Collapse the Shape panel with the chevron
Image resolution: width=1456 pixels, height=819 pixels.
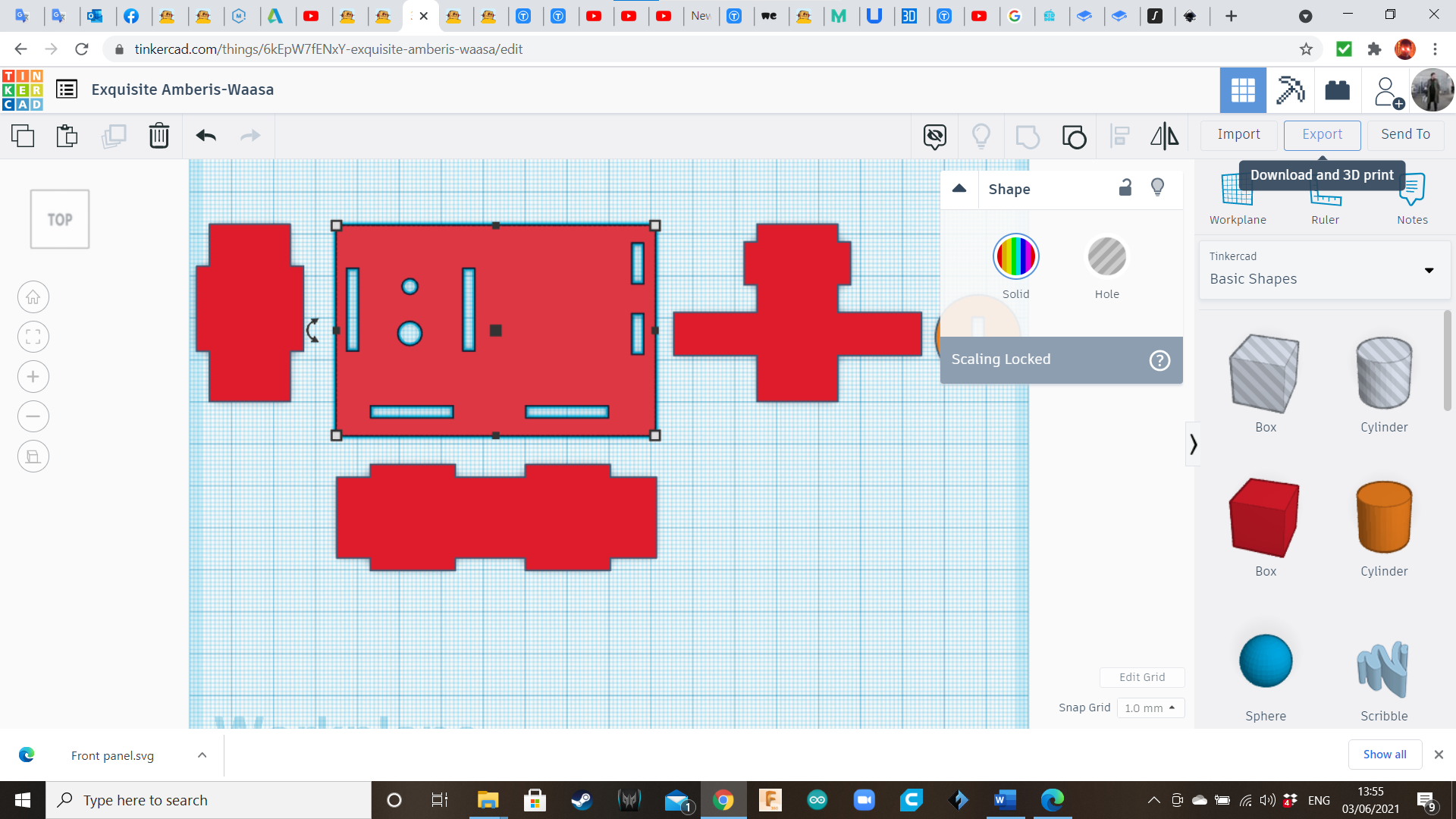959,189
